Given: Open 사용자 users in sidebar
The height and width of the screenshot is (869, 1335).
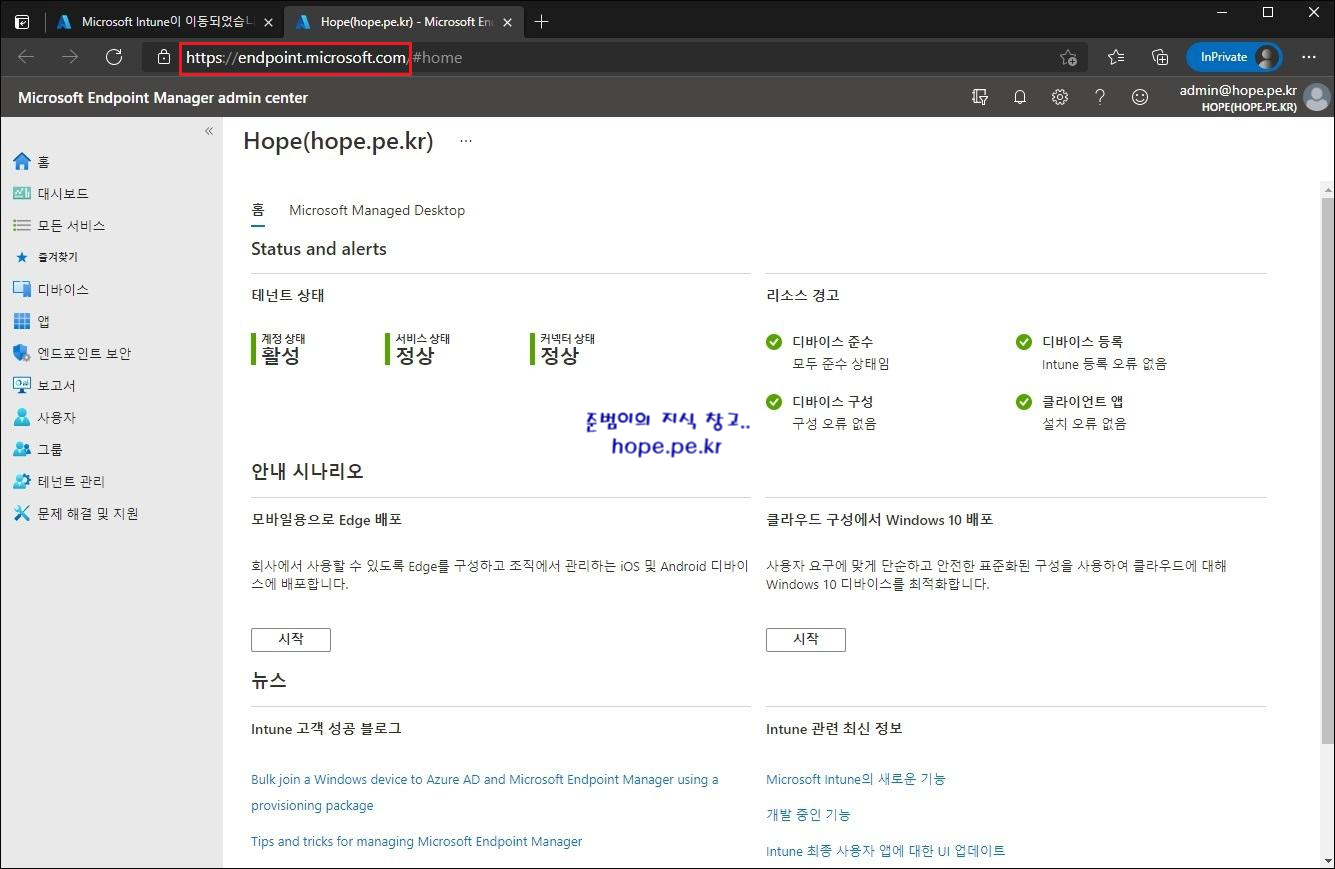Looking at the screenshot, I should [44, 418].
